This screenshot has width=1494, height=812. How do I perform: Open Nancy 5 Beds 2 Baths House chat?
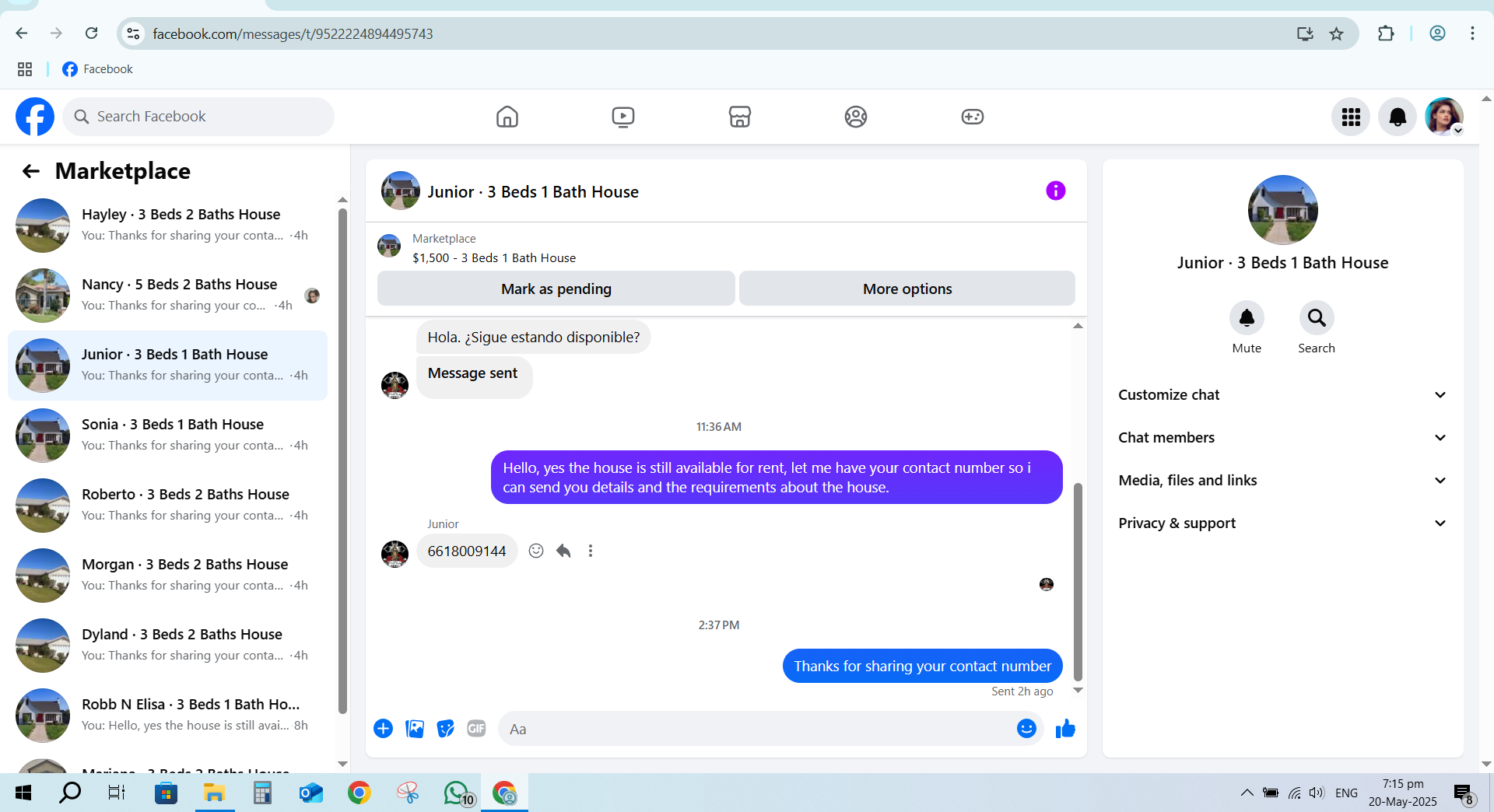167,296
